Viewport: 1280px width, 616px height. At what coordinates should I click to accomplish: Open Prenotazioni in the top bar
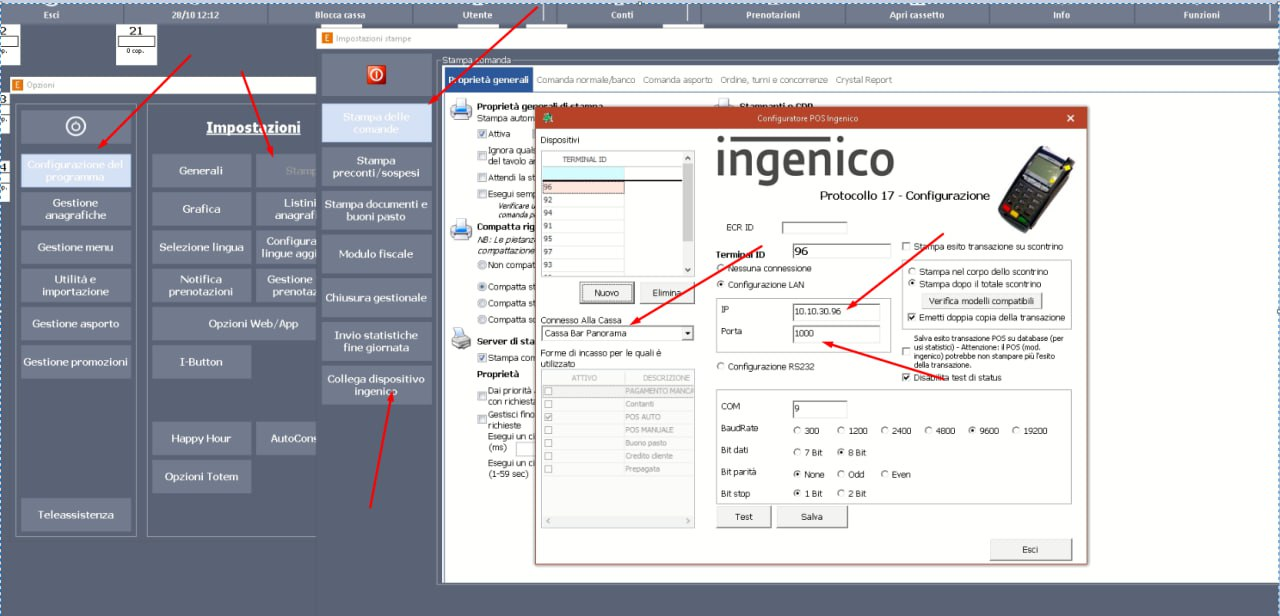(x=772, y=15)
